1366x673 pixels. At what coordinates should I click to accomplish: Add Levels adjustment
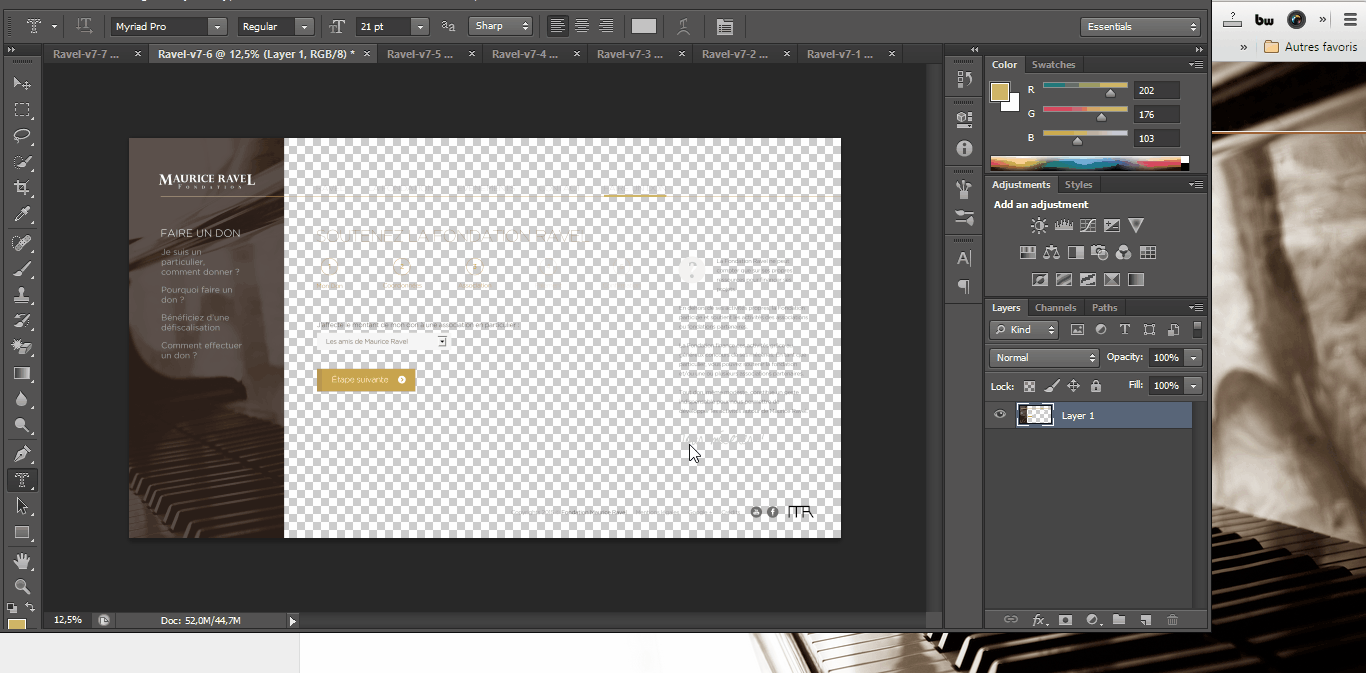point(1063,226)
